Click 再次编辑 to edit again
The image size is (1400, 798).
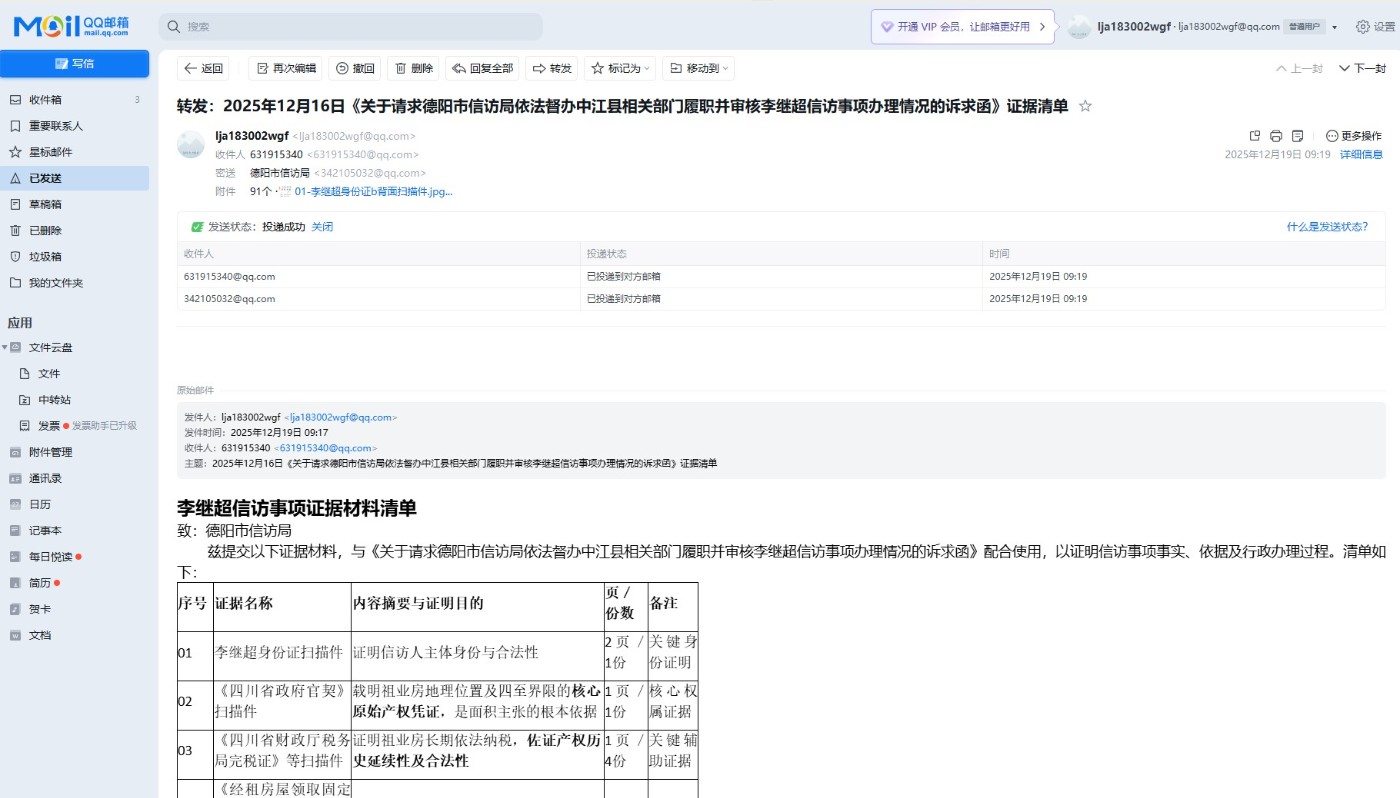click(285, 68)
